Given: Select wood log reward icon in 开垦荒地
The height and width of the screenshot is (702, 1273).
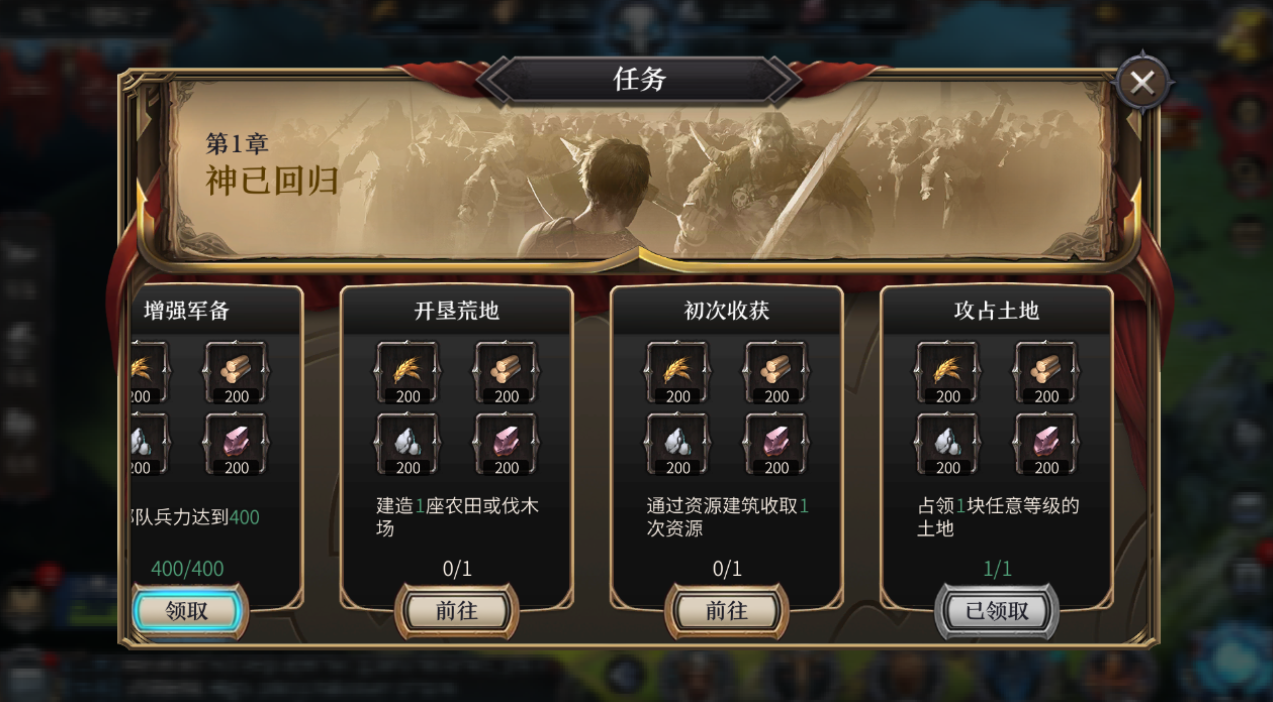Looking at the screenshot, I should 506,373.
